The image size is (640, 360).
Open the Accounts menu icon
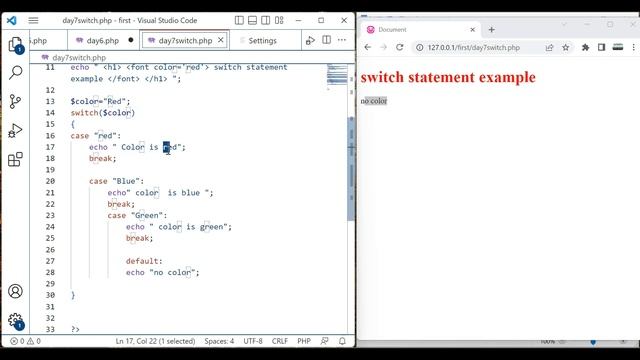click(x=16, y=291)
